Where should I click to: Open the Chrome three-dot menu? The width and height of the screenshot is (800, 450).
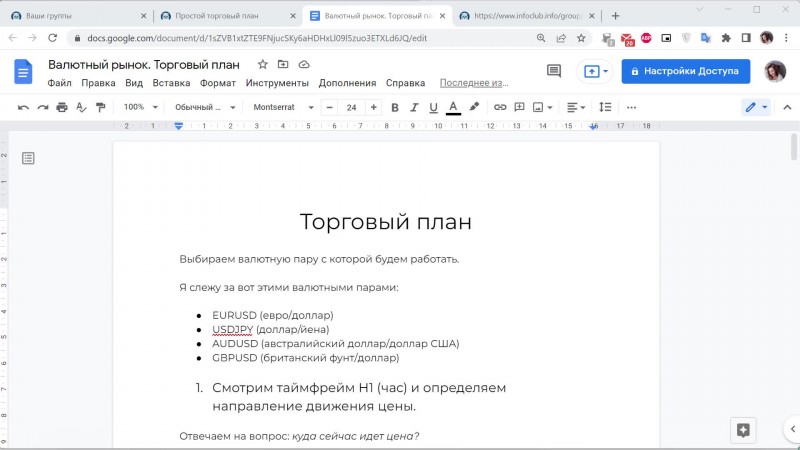pyautogui.click(x=786, y=38)
